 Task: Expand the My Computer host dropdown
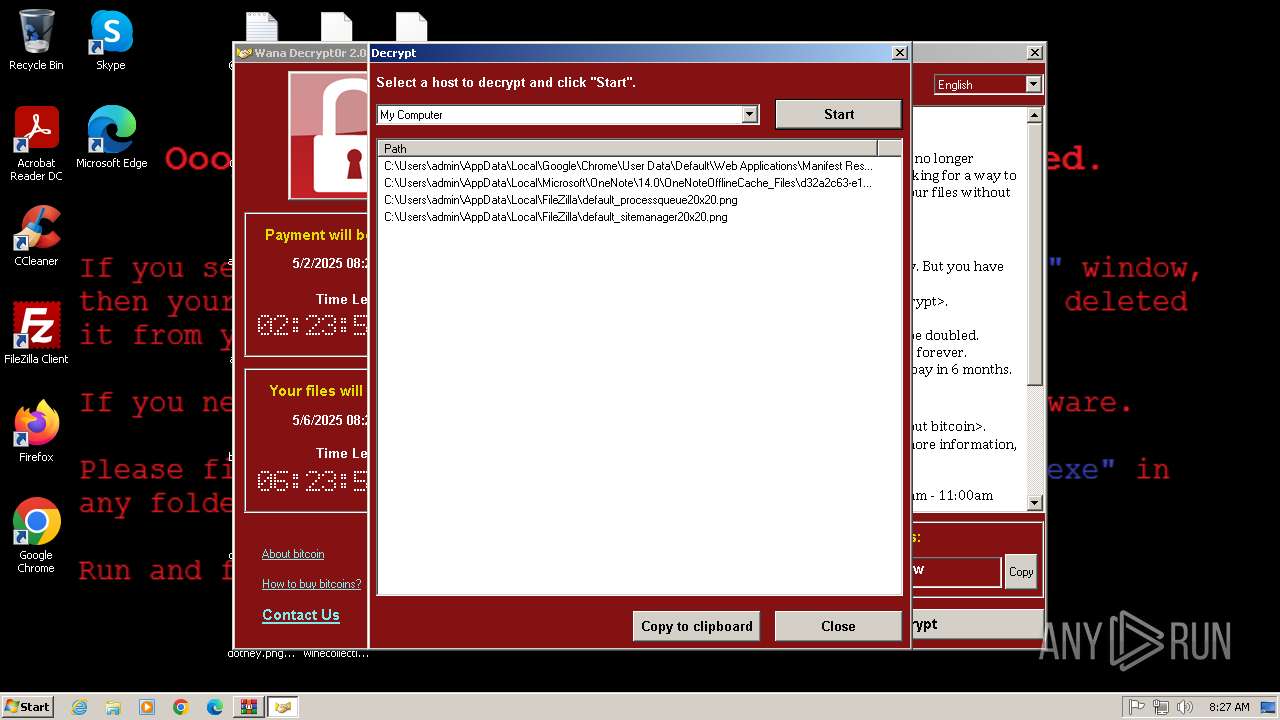tap(750, 115)
